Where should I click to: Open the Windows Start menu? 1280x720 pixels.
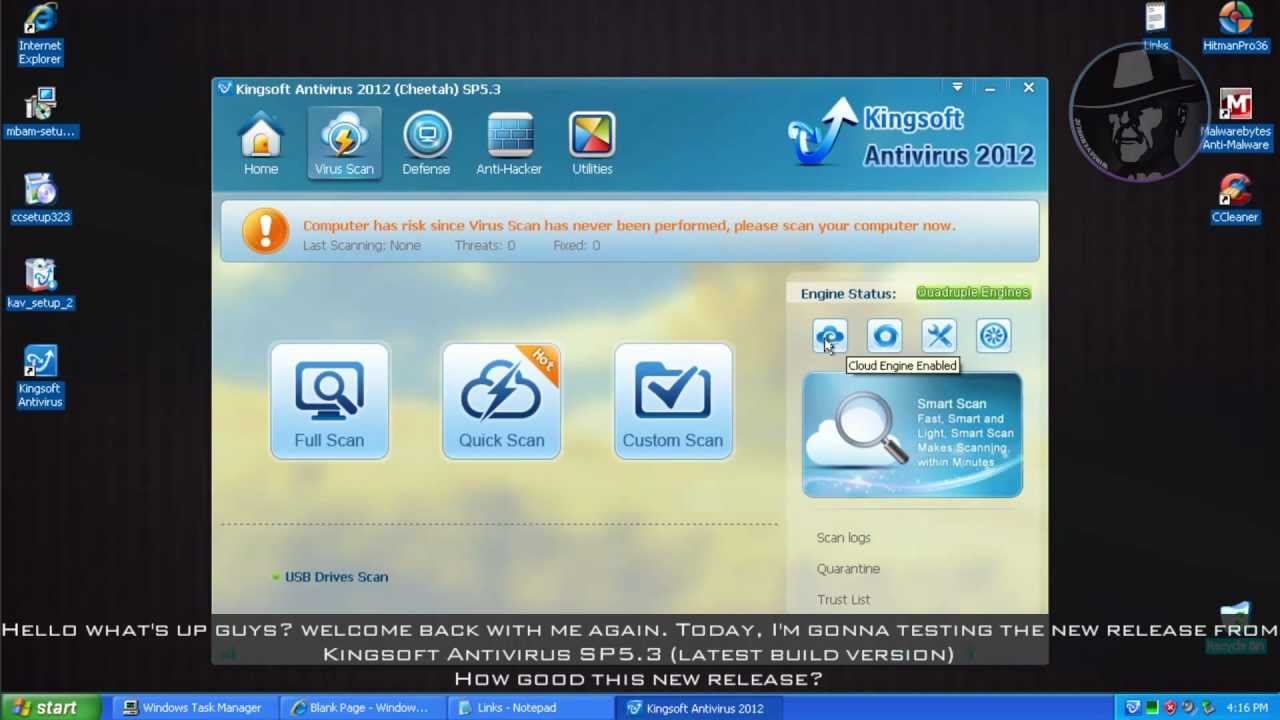click(50, 707)
